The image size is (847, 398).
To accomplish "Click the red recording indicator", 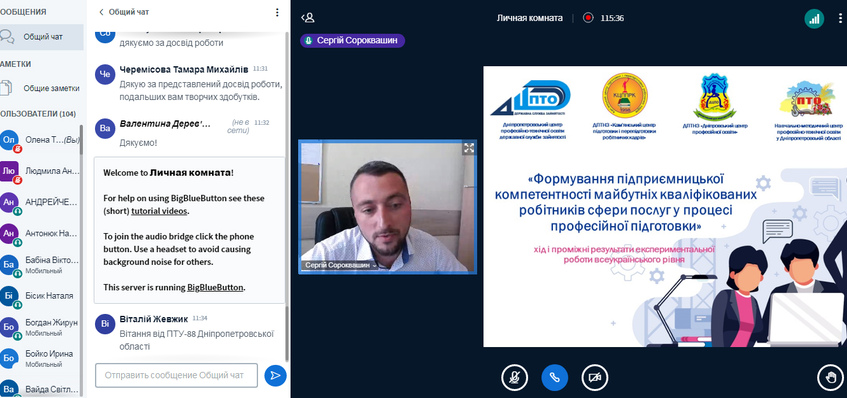I will [588, 18].
